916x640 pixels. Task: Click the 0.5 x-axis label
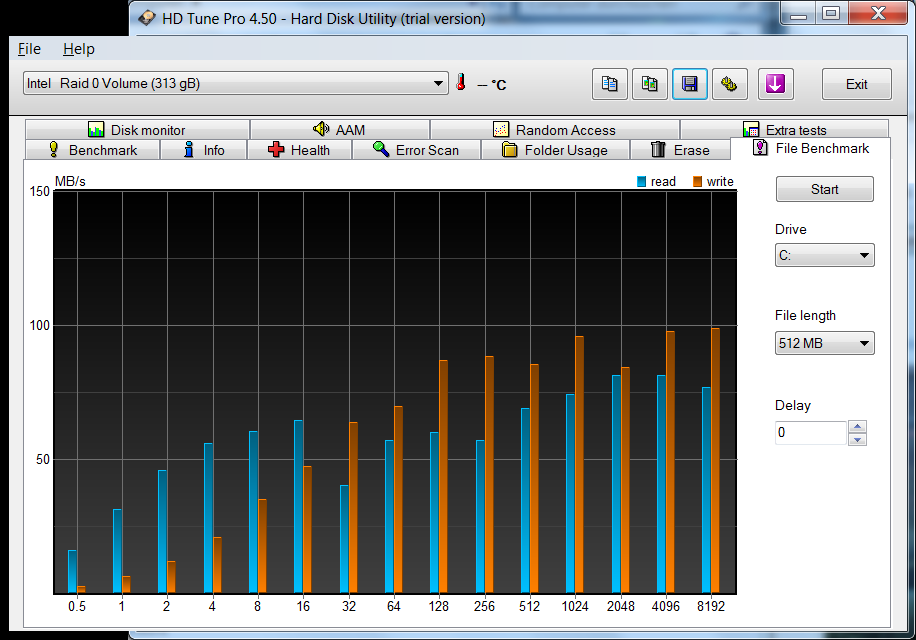point(77,606)
